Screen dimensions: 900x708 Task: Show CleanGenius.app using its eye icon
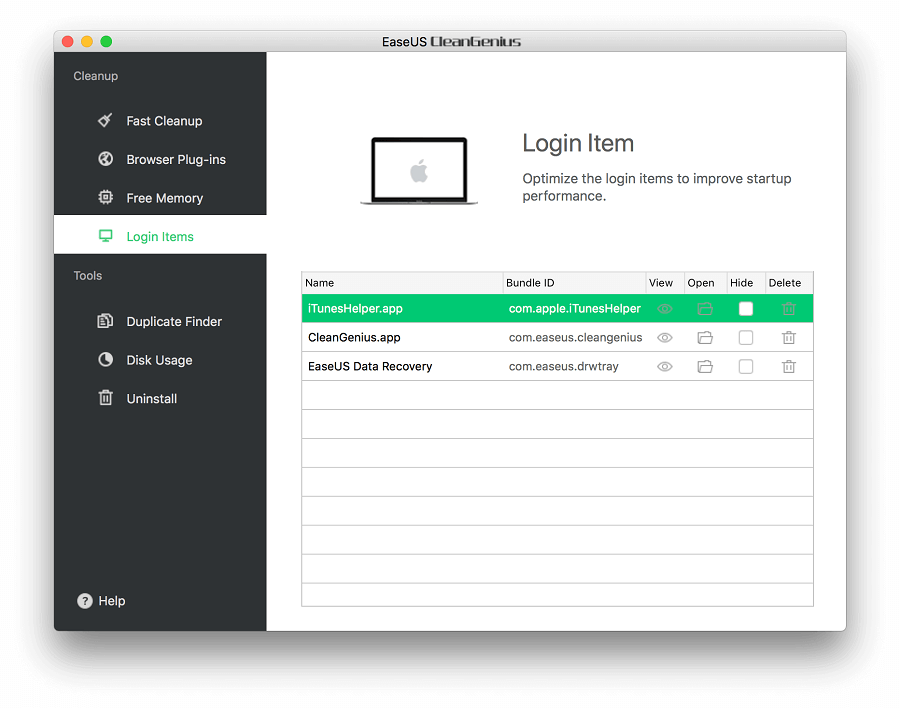pos(664,338)
